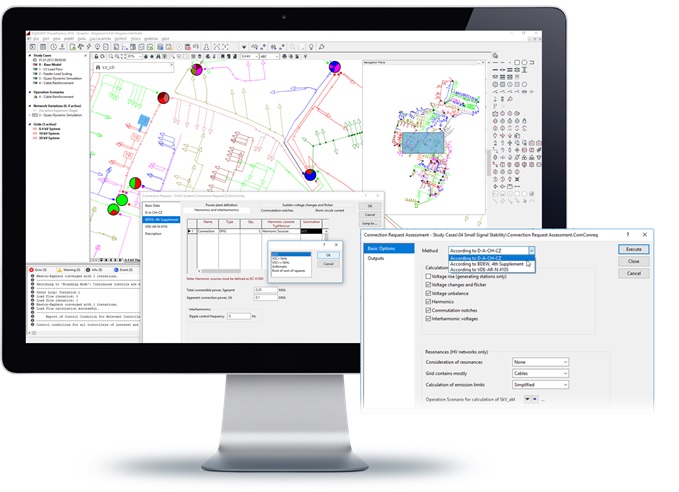Click the Total connectible power input field
This screenshot has height=492, width=679.
click(266, 290)
